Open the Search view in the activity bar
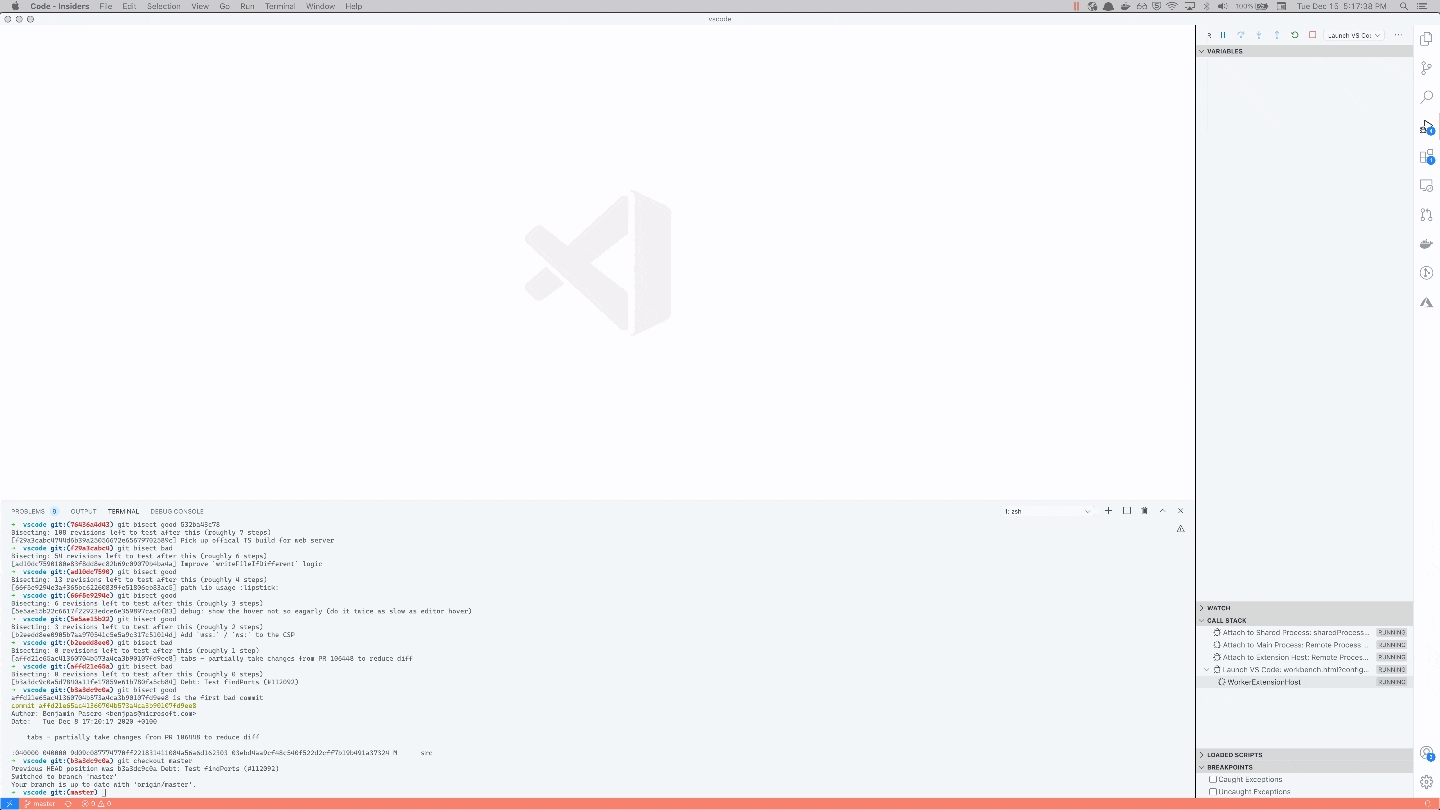 click(1426, 97)
